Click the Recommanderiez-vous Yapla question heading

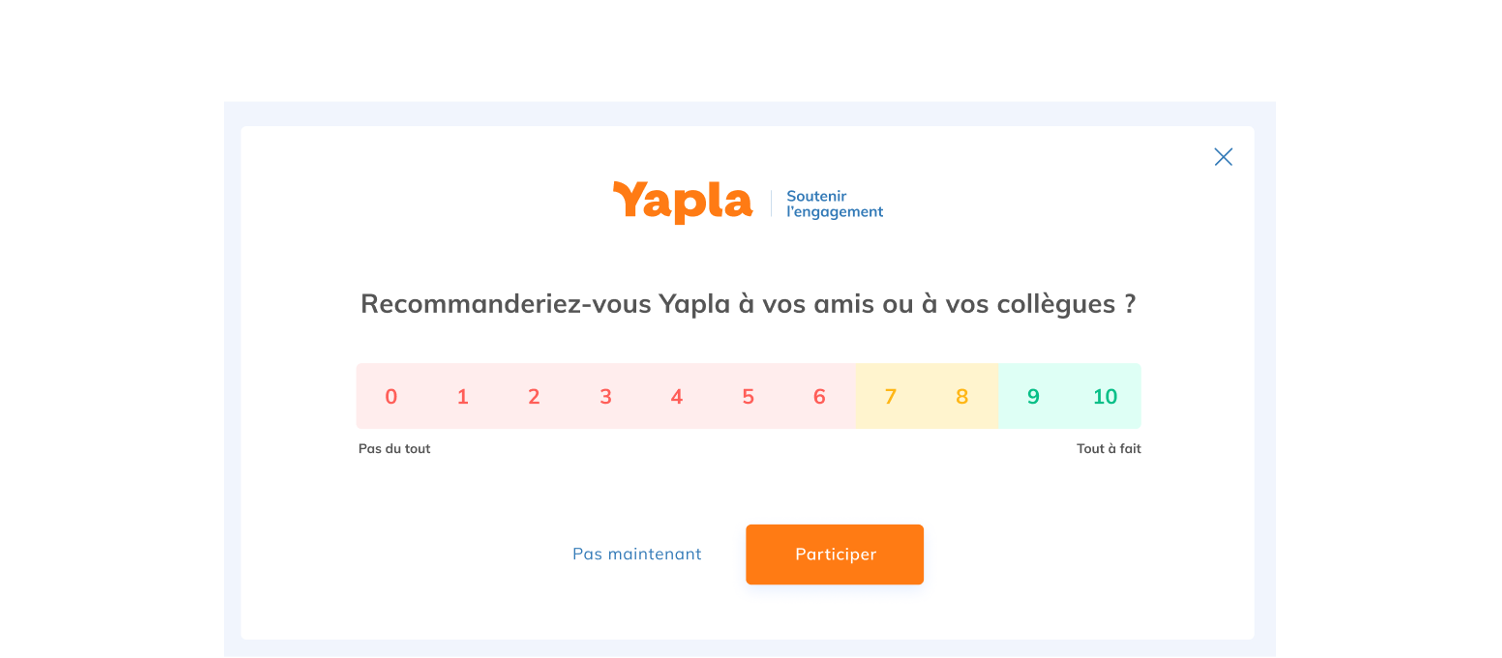pos(748,303)
